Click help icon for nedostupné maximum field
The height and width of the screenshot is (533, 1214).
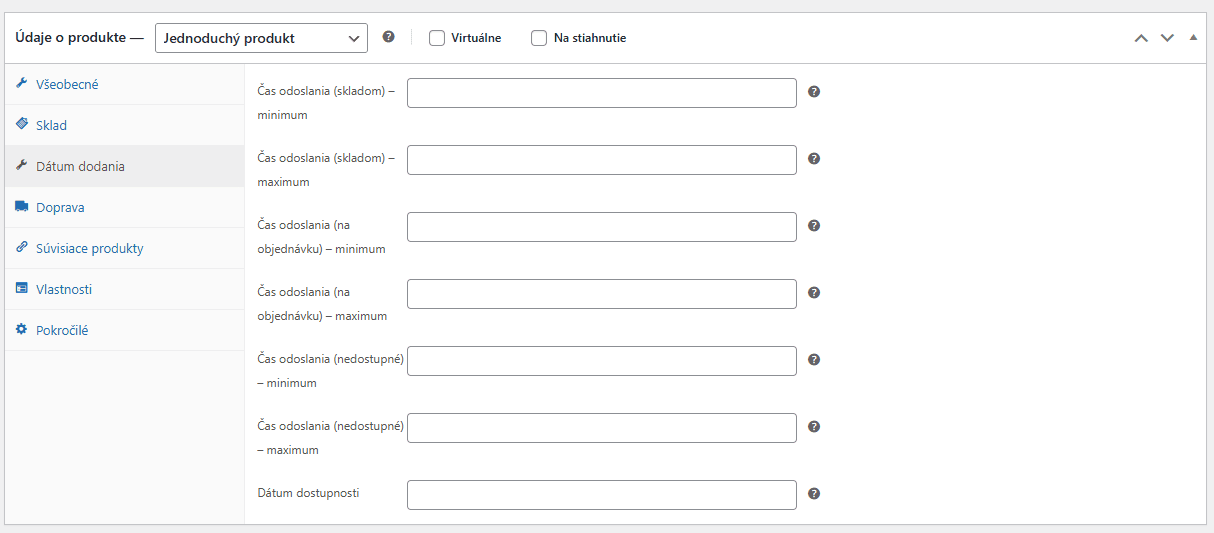(x=814, y=427)
